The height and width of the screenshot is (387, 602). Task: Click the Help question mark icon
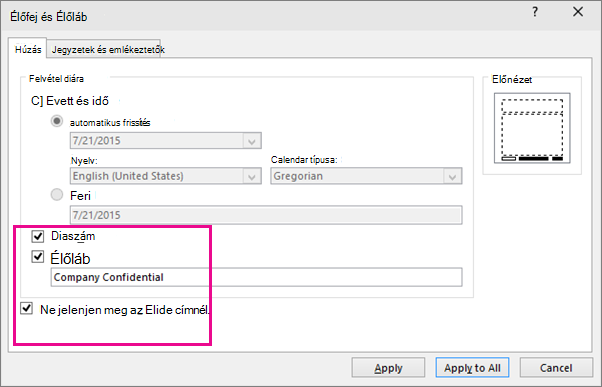(535, 12)
